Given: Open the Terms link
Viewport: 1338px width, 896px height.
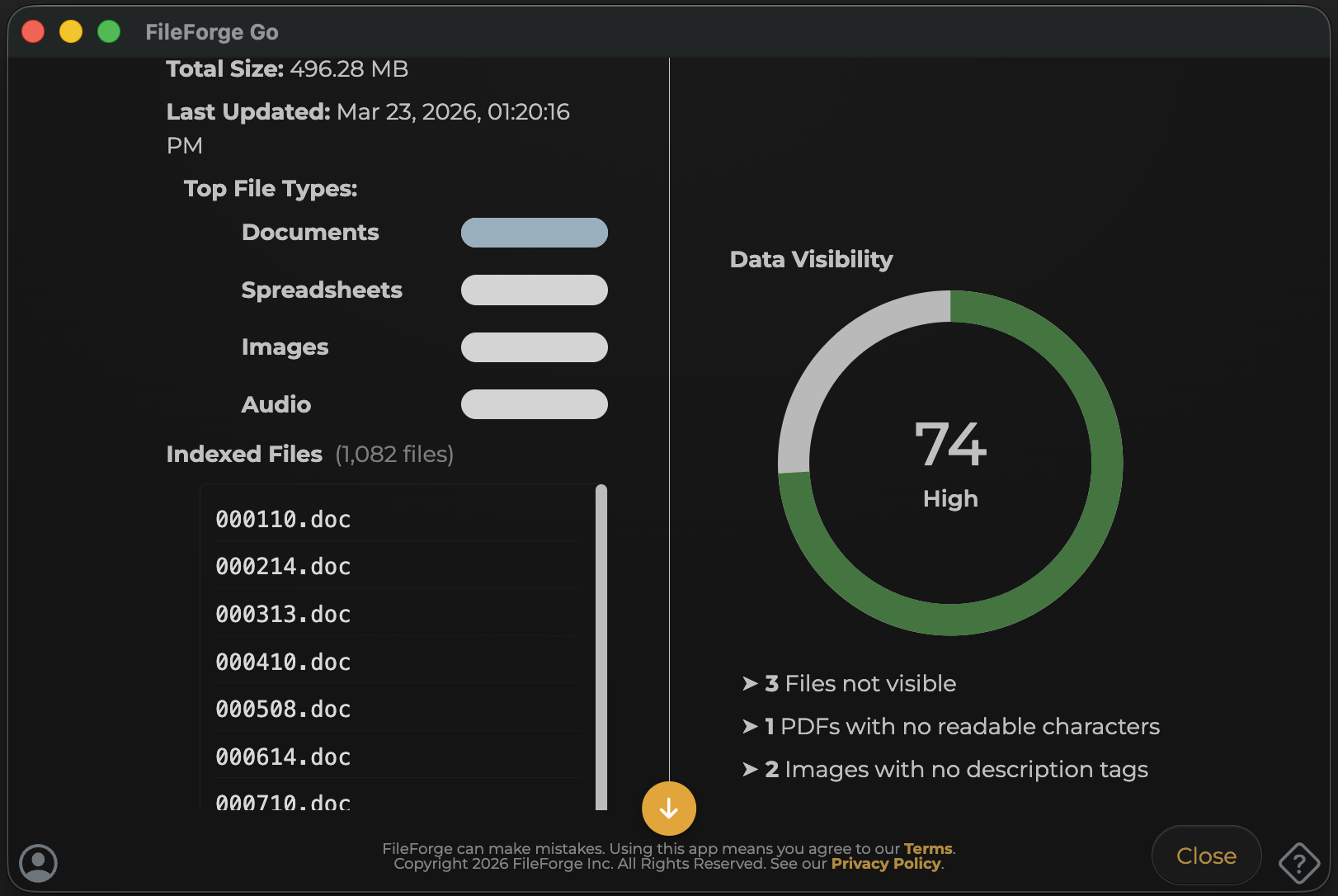Looking at the screenshot, I should (927, 848).
